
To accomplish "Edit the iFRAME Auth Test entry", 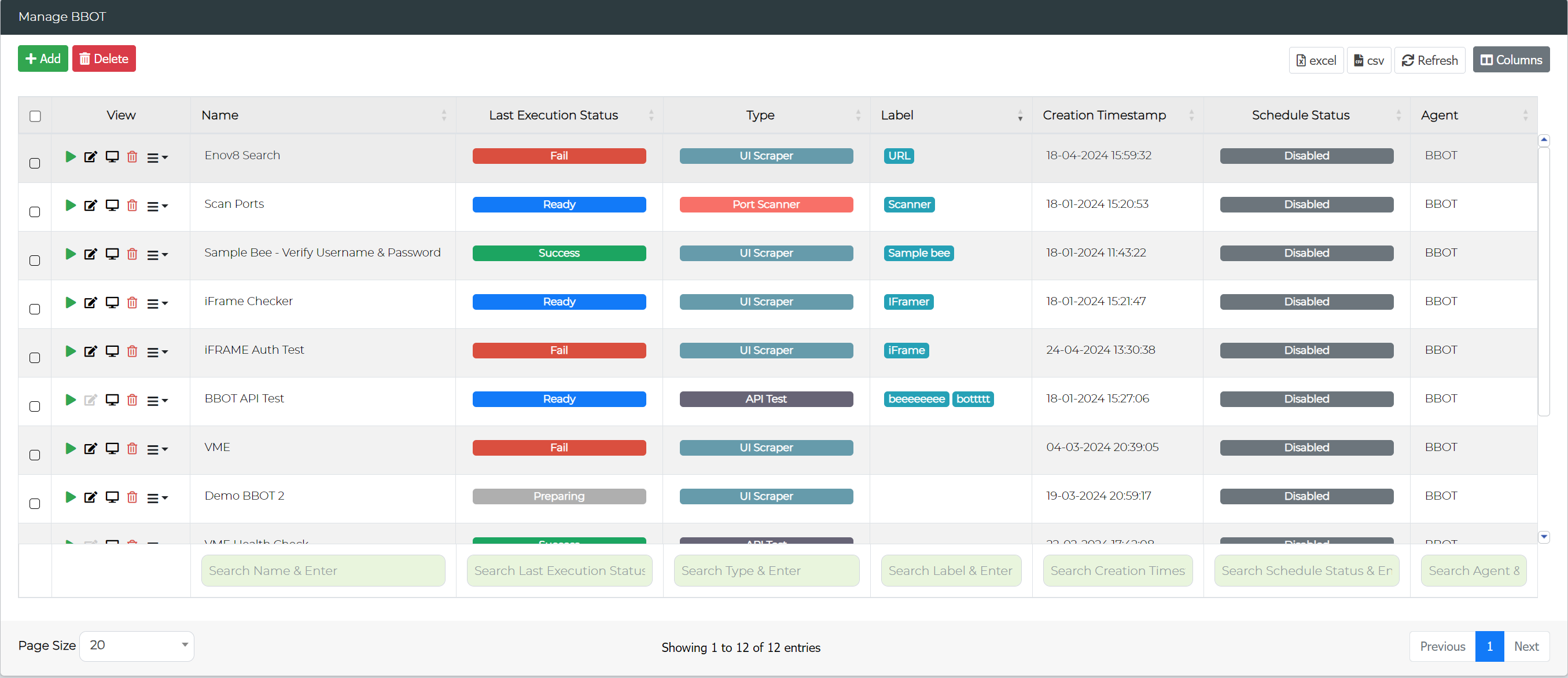I will coord(91,351).
